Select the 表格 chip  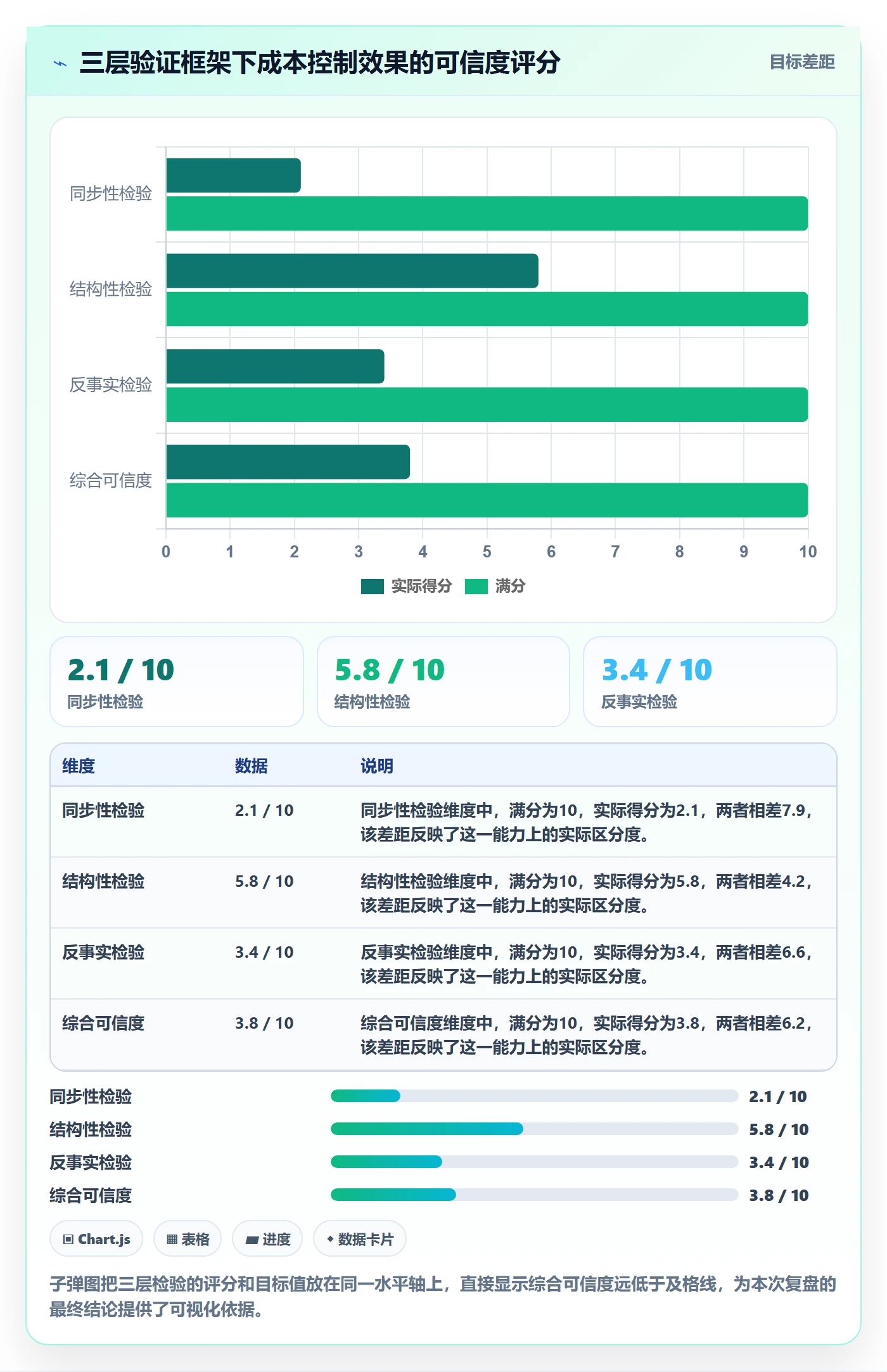[188, 1238]
